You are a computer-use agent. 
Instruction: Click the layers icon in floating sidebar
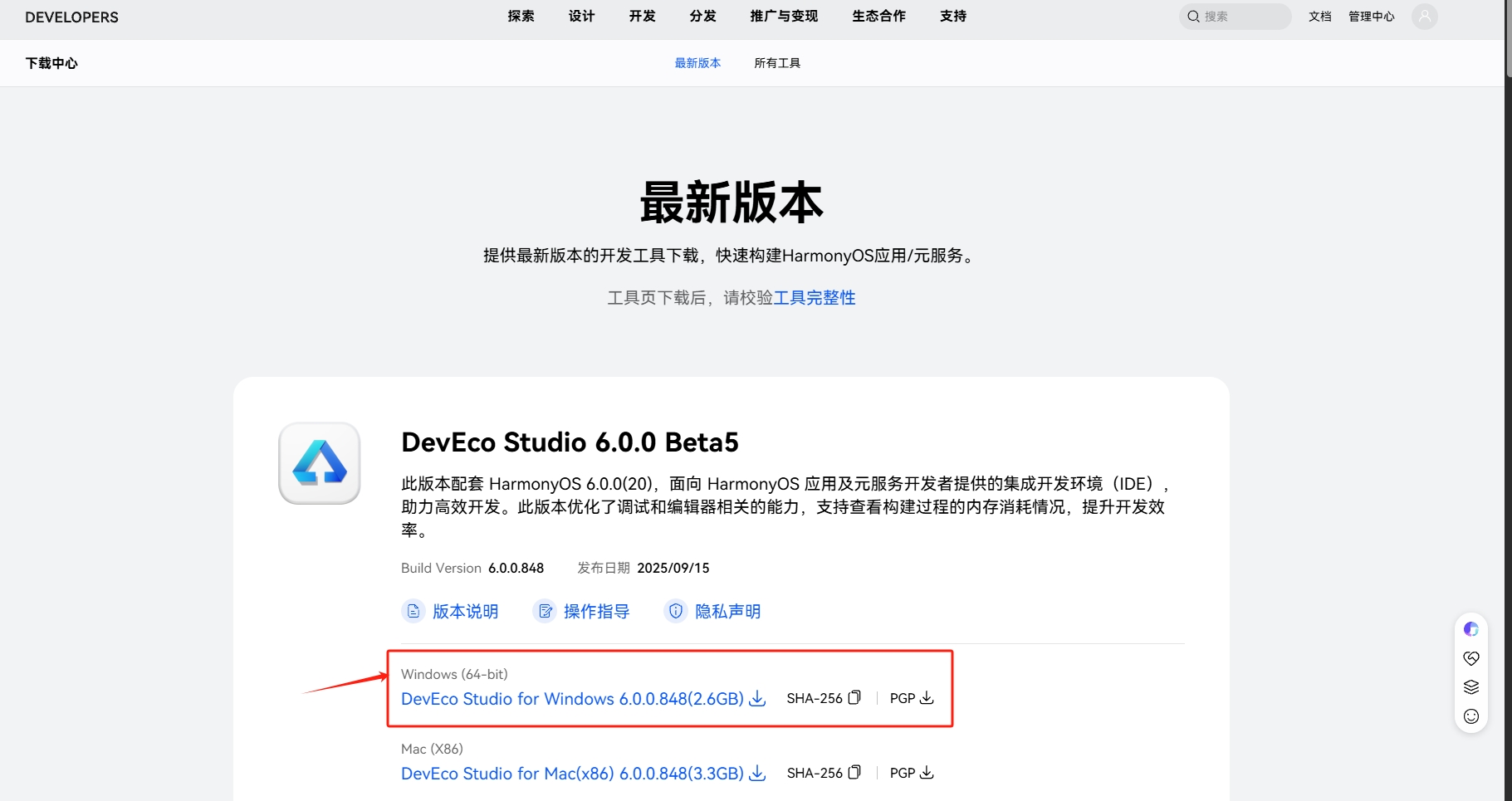(1470, 687)
